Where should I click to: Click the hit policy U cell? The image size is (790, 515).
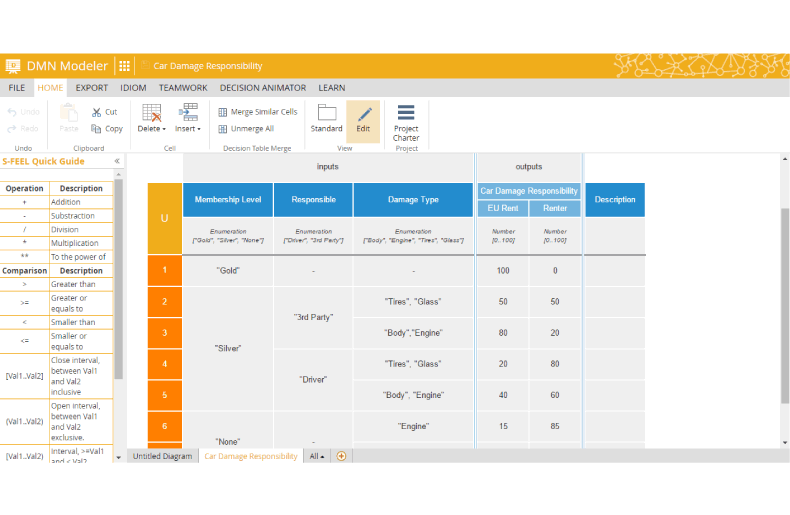tap(164, 218)
